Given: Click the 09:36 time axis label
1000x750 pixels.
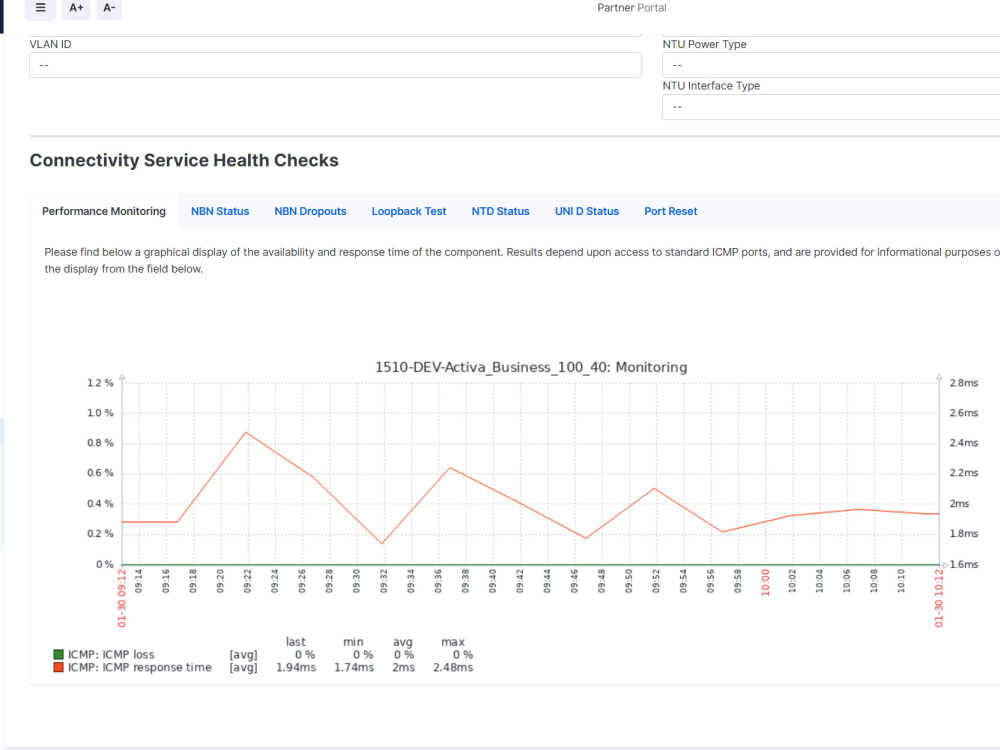Looking at the screenshot, I should tap(438, 582).
